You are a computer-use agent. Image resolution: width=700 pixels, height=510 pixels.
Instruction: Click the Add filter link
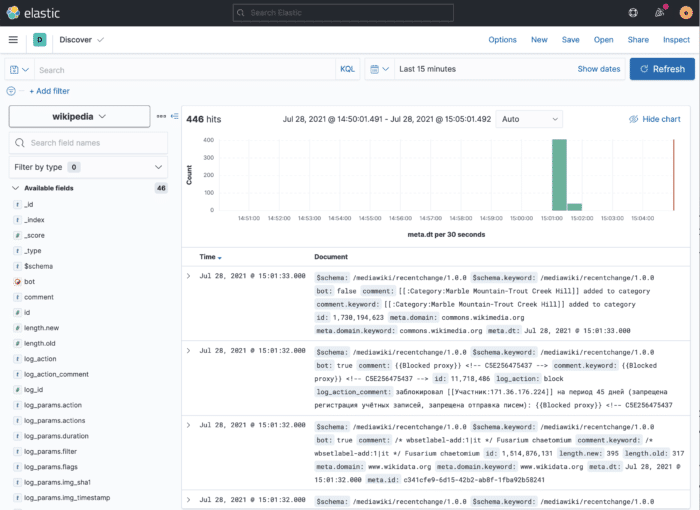click(50, 91)
